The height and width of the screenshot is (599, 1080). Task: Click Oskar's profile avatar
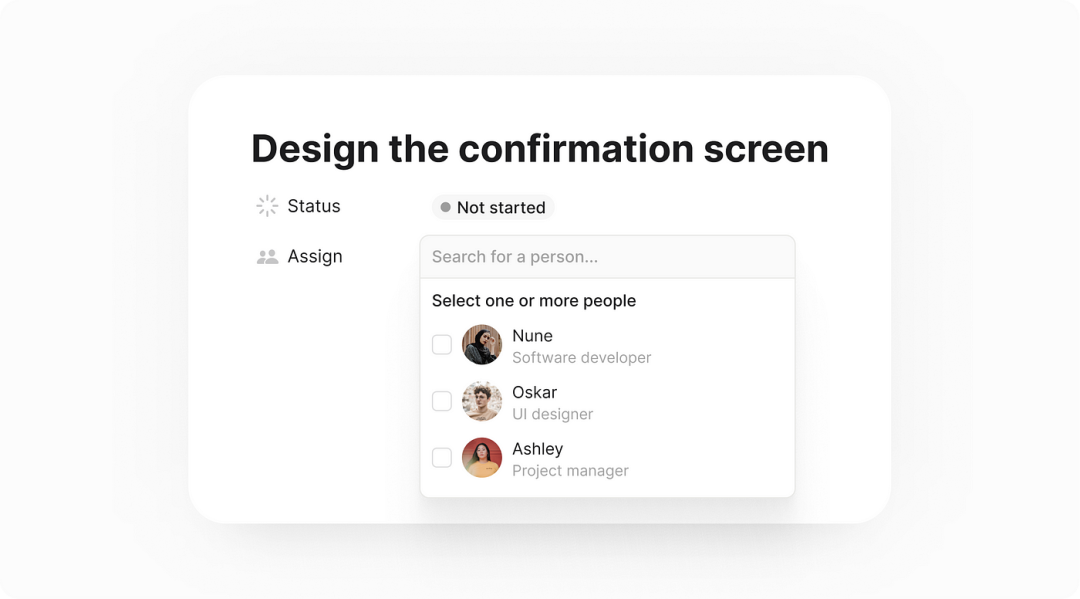[x=481, y=401]
